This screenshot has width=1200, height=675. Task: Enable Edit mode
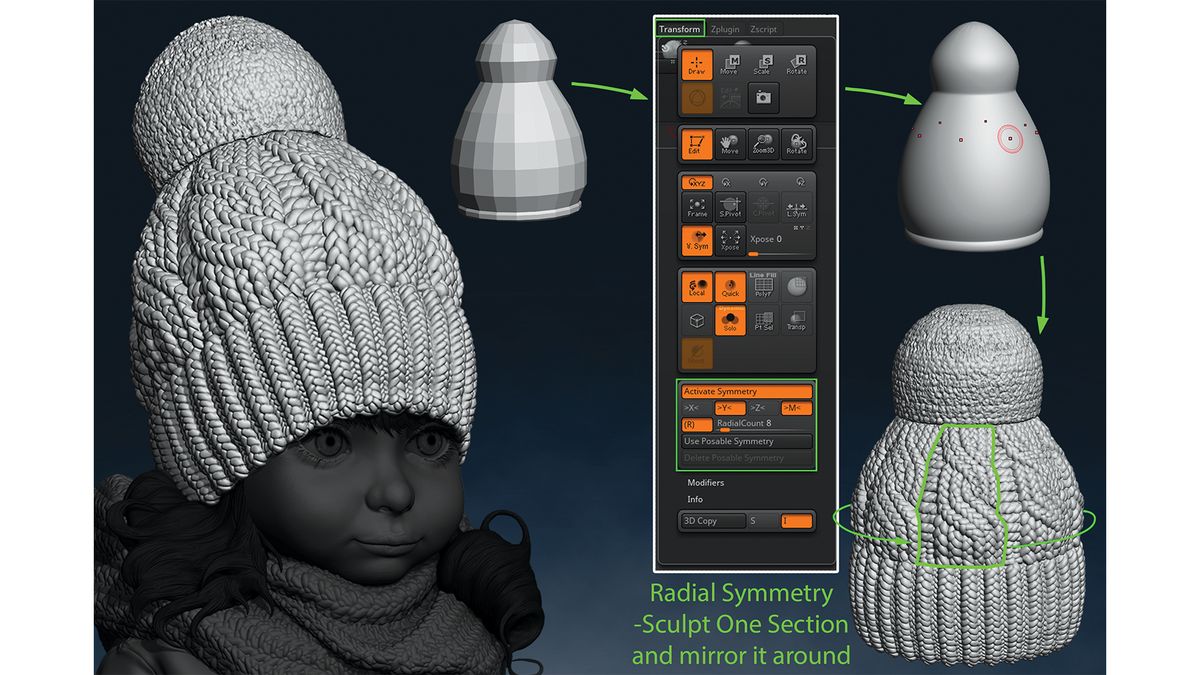tap(697, 144)
